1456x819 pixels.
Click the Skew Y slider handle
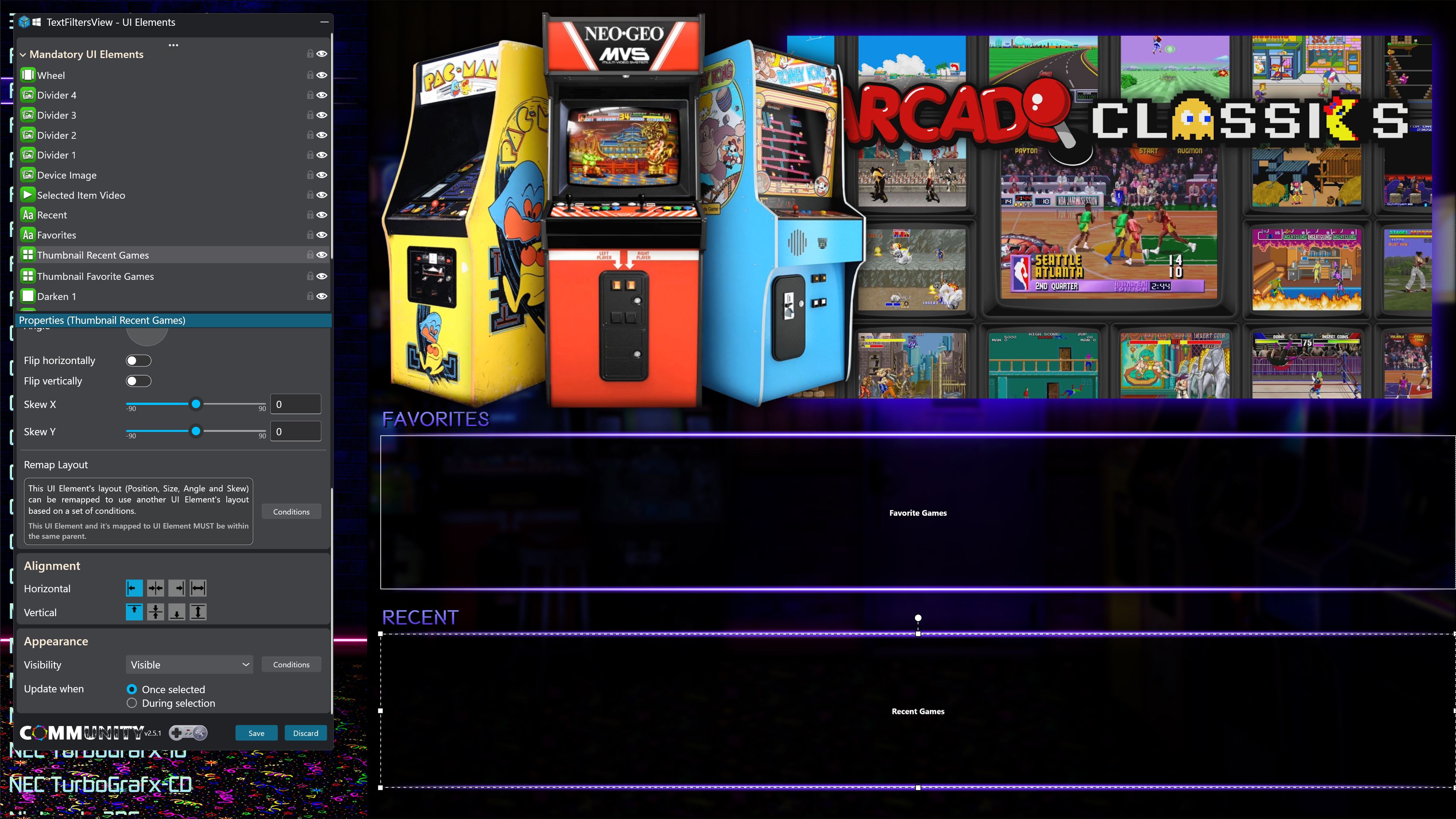pyautogui.click(x=196, y=431)
